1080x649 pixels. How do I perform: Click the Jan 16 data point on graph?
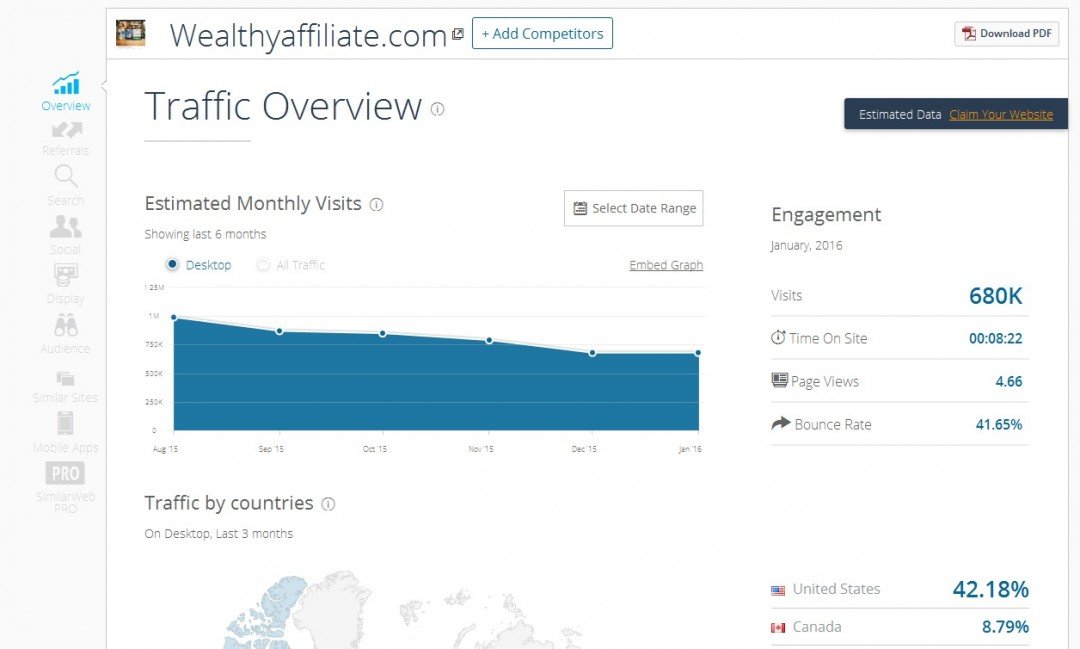click(698, 353)
